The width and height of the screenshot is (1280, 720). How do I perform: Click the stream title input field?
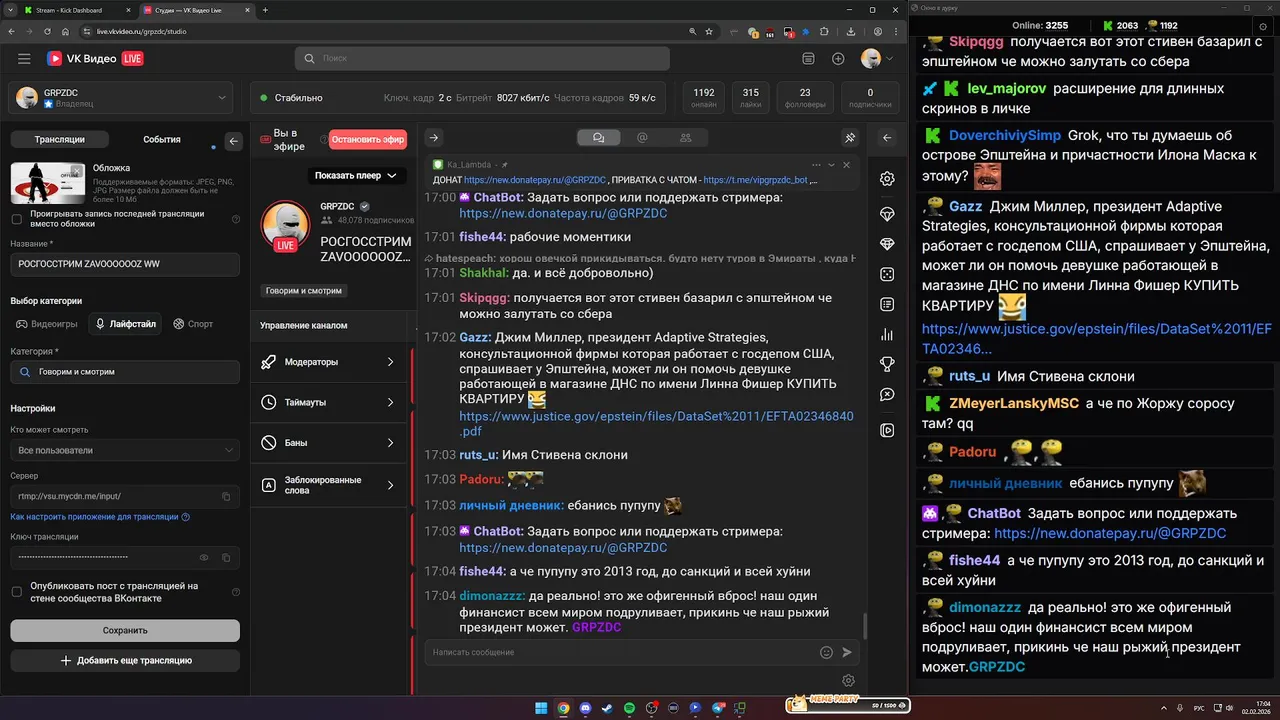[x=125, y=264]
